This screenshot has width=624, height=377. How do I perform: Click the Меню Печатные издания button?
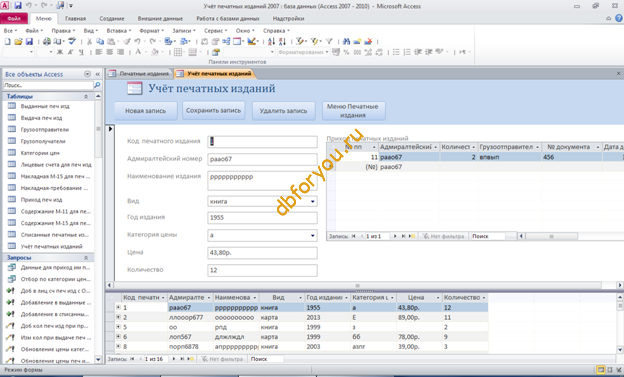[353, 110]
